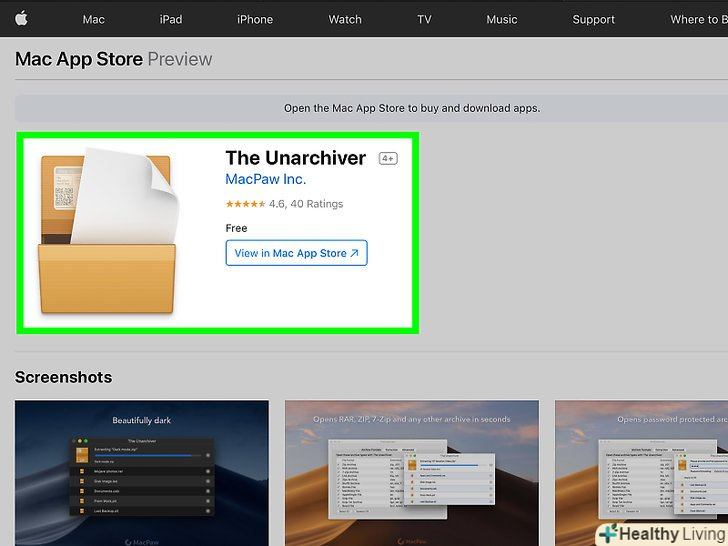Click the 4+ age rating badge

tap(388, 159)
